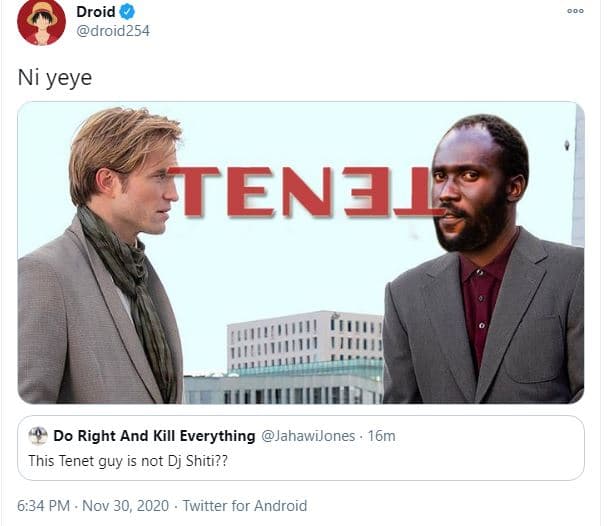The width and height of the screenshot is (607, 526).
Task: Click the "Ni yeye" tweet text
Action: 55,77
